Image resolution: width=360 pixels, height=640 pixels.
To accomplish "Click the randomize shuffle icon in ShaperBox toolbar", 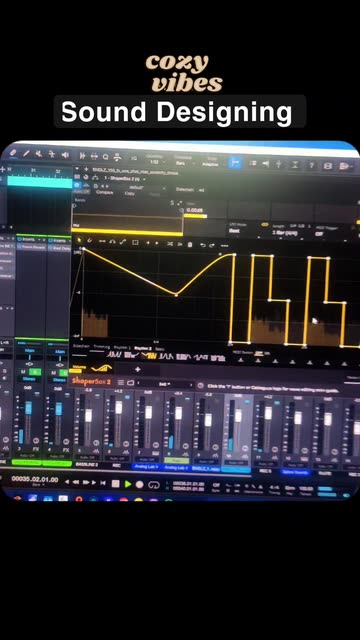I will (170, 244).
